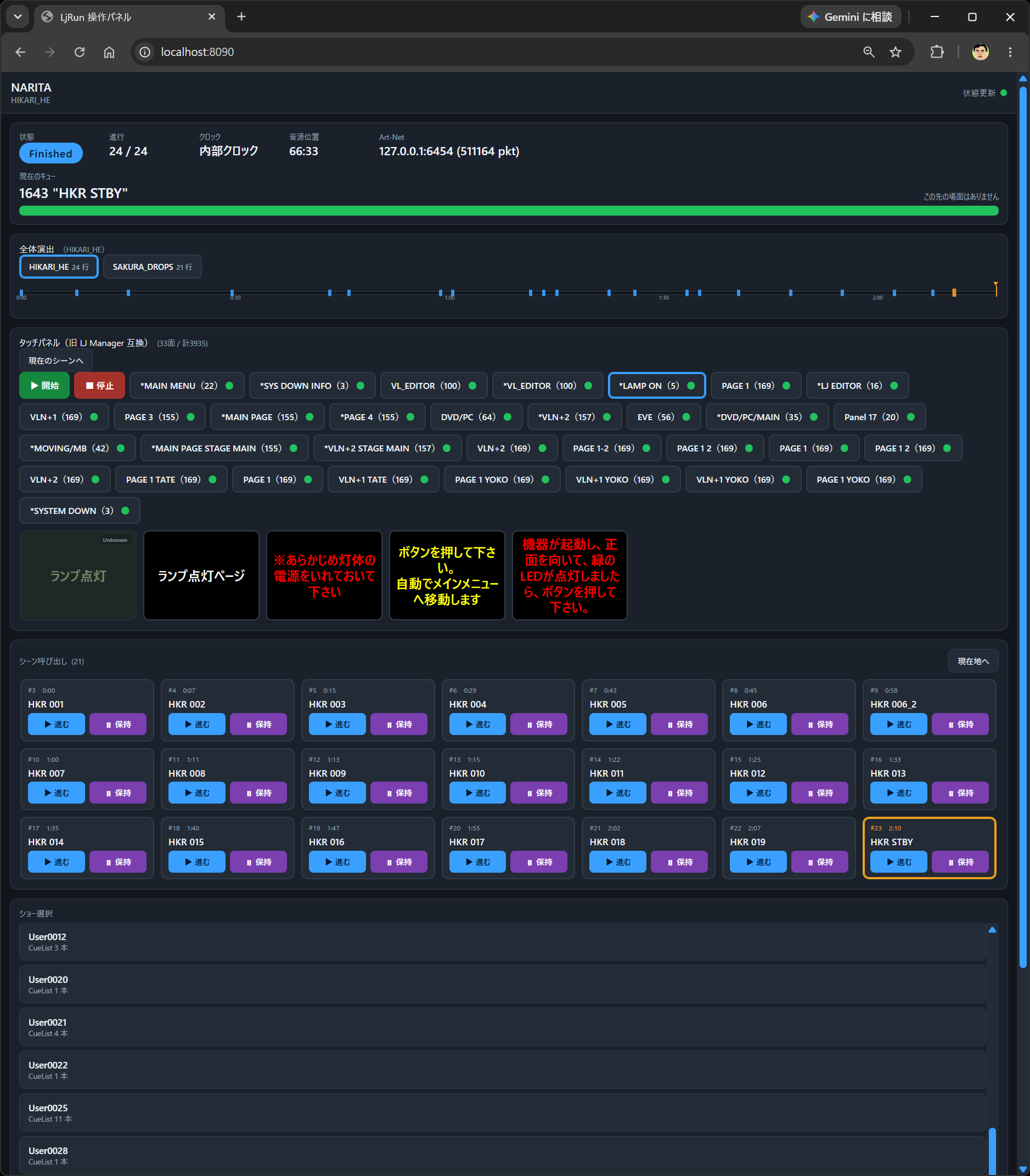Open the zoom magnifier icon in address bar
The height and width of the screenshot is (1176, 1030).
click(x=869, y=52)
